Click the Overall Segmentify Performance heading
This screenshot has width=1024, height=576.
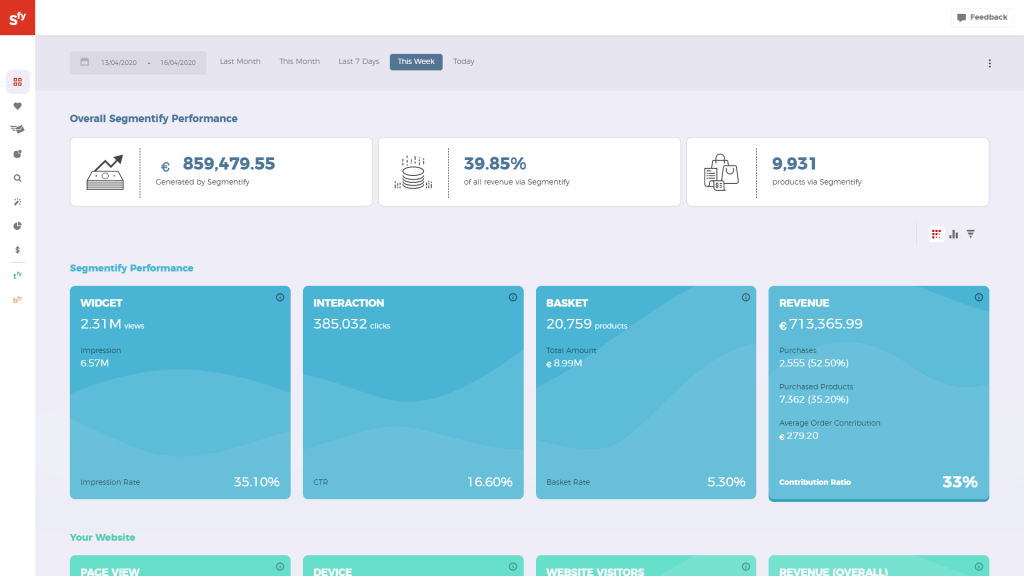[x=153, y=118]
